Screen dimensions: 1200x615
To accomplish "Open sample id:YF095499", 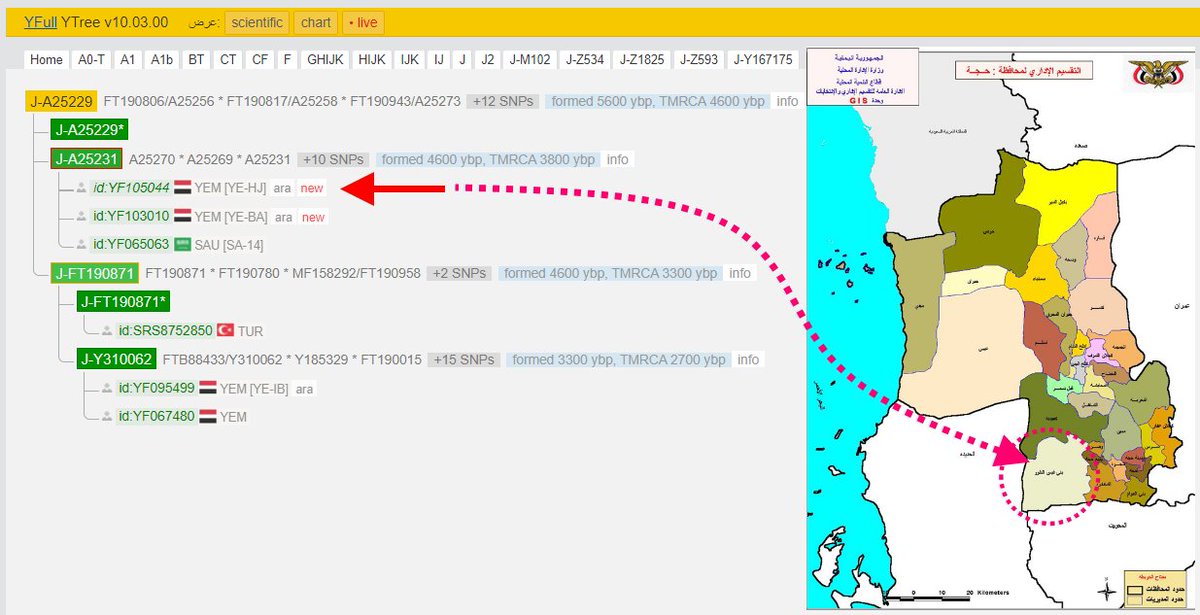I will (157, 388).
